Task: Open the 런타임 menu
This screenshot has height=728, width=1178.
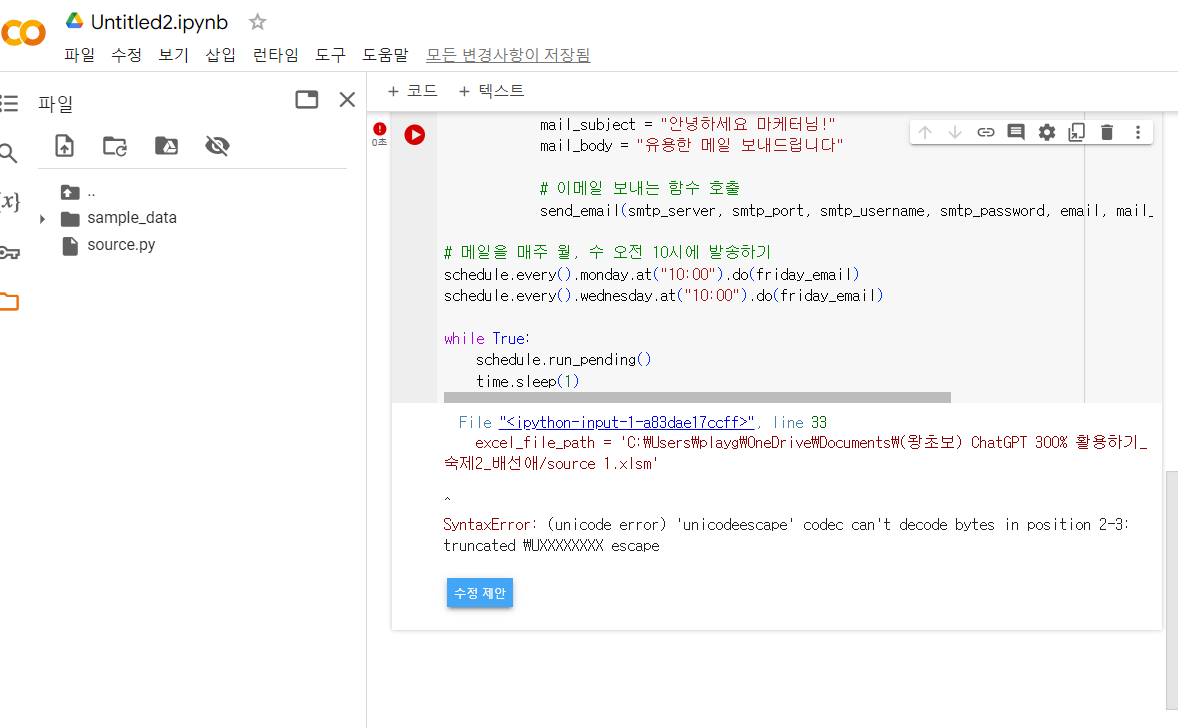Action: (276, 55)
